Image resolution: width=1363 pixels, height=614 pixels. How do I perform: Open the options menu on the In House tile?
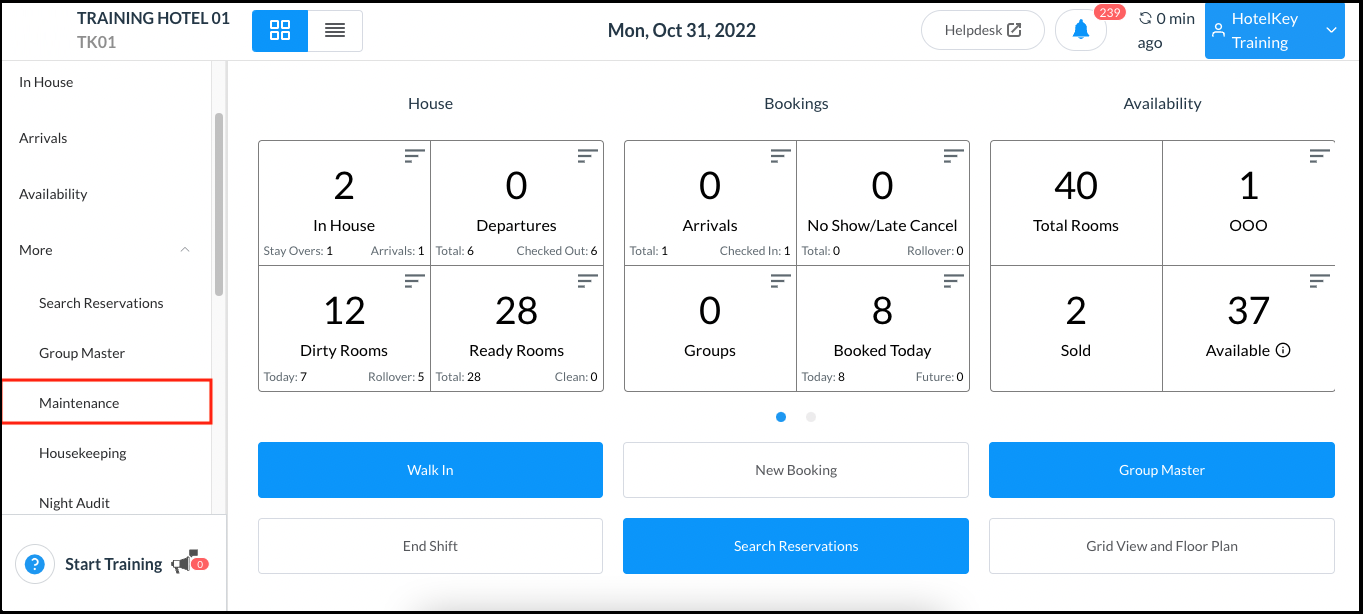413,155
